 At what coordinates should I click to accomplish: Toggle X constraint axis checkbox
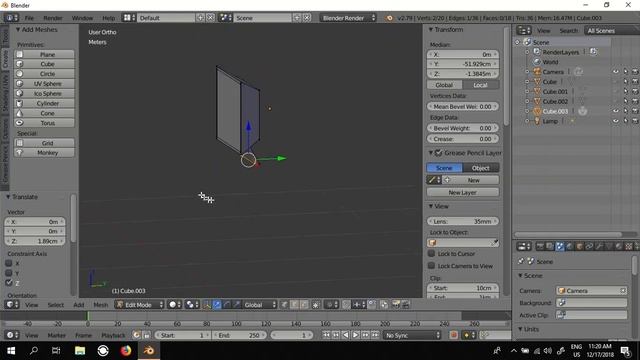(x=9, y=263)
